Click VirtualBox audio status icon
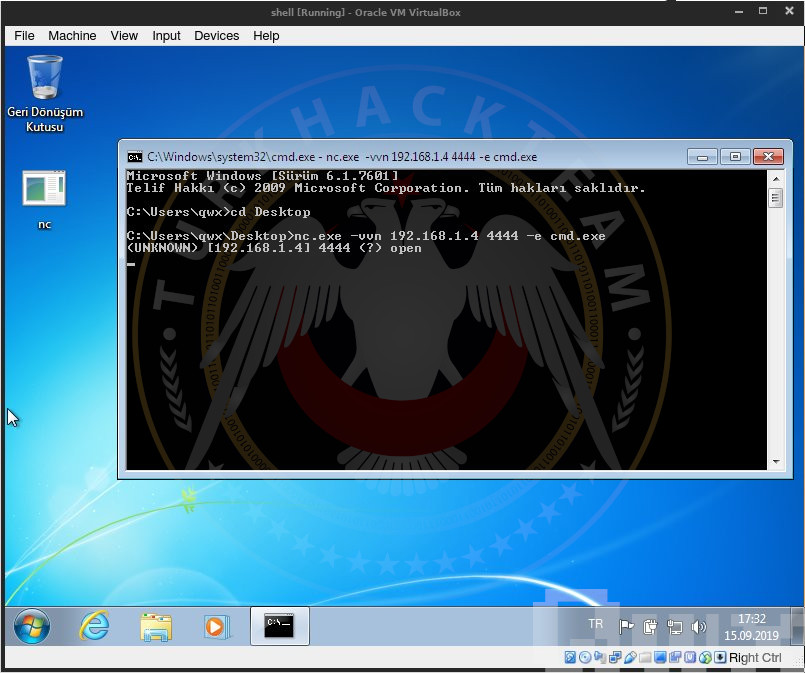The image size is (805, 673). point(600,657)
